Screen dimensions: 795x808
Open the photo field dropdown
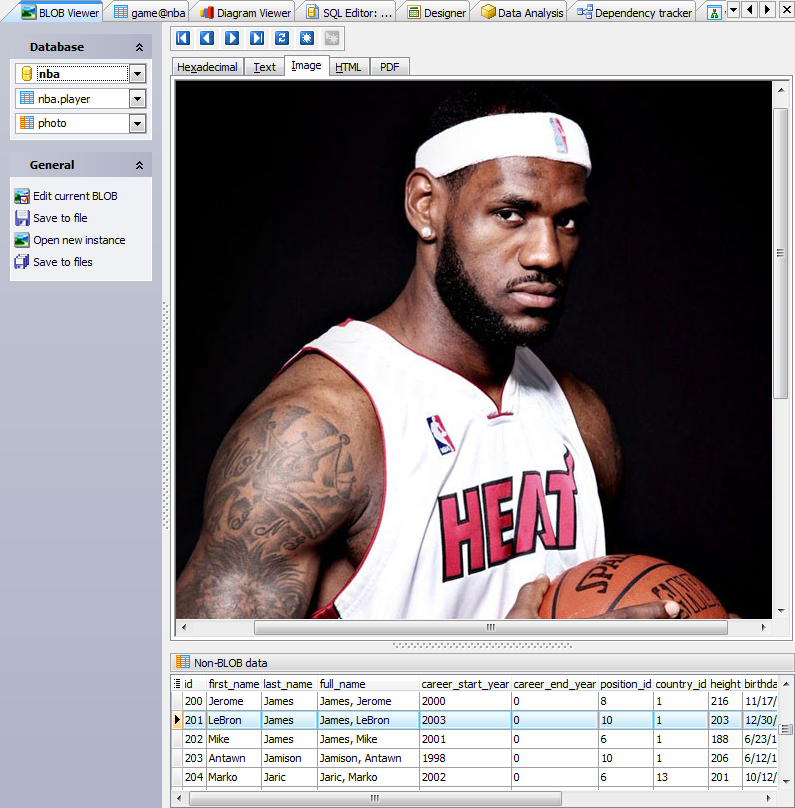click(x=138, y=123)
